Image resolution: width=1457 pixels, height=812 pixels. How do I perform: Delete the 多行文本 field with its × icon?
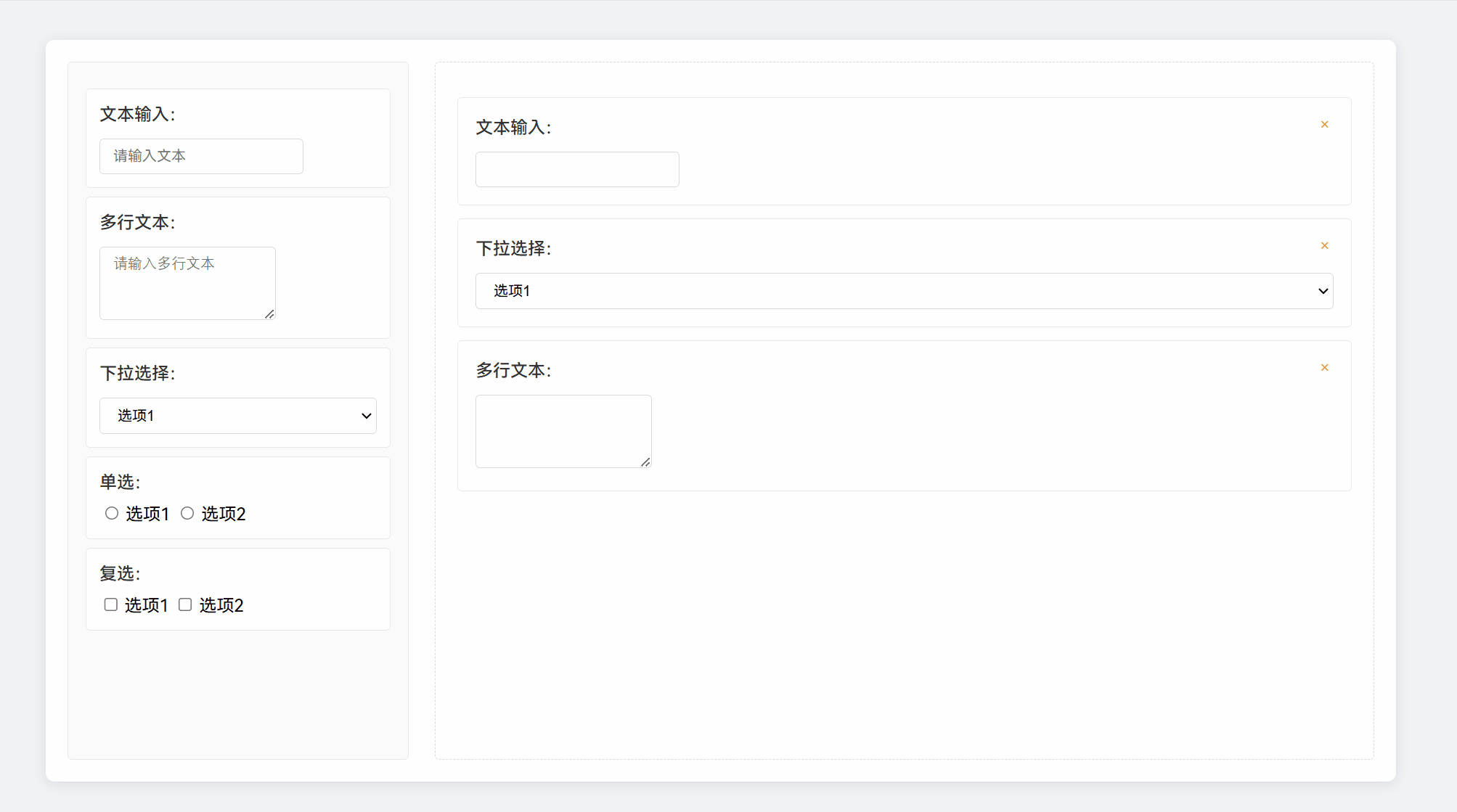[x=1324, y=367]
